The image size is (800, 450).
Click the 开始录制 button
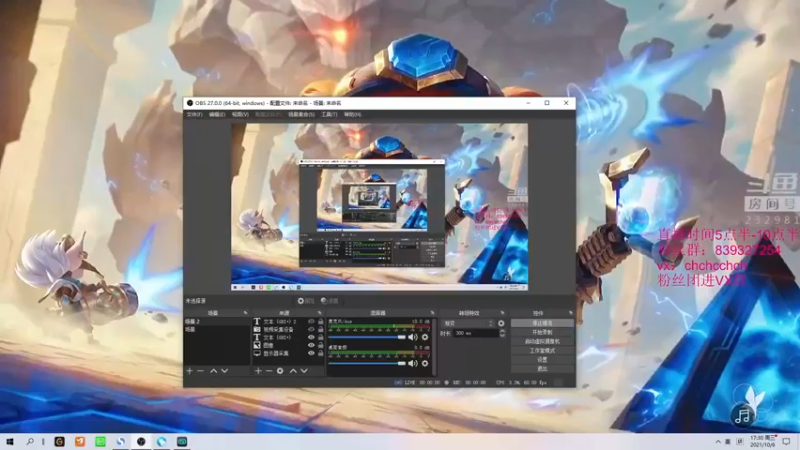tap(542, 332)
